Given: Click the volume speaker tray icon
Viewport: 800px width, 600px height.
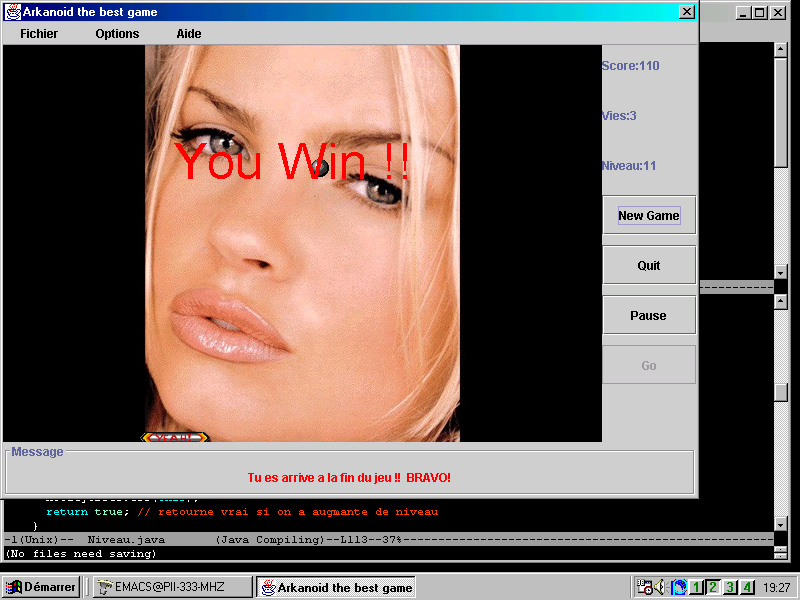Looking at the screenshot, I should [660, 587].
